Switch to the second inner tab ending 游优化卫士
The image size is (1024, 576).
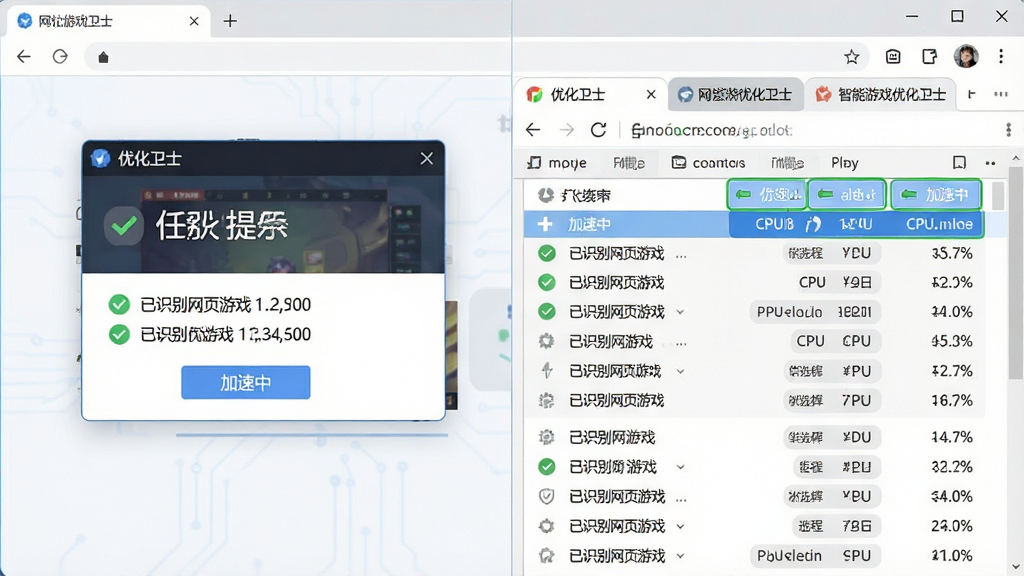point(735,95)
